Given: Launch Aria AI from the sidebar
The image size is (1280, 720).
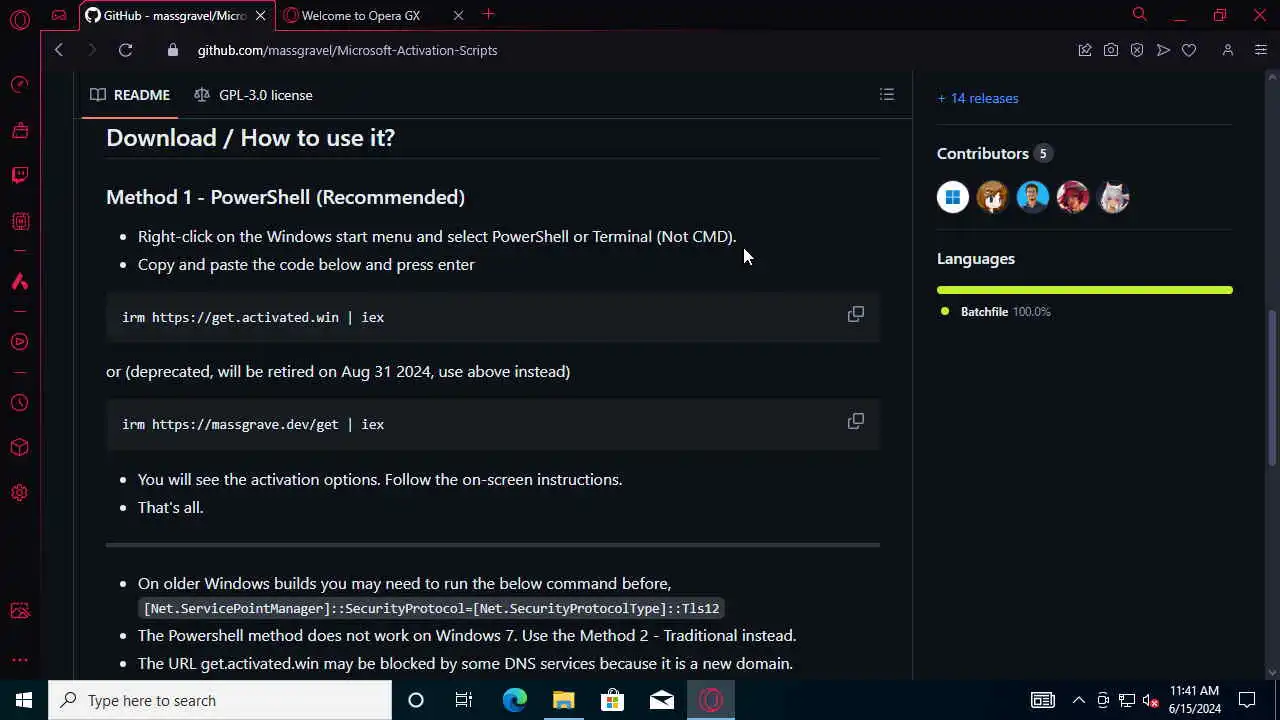Looking at the screenshot, I should (19, 282).
